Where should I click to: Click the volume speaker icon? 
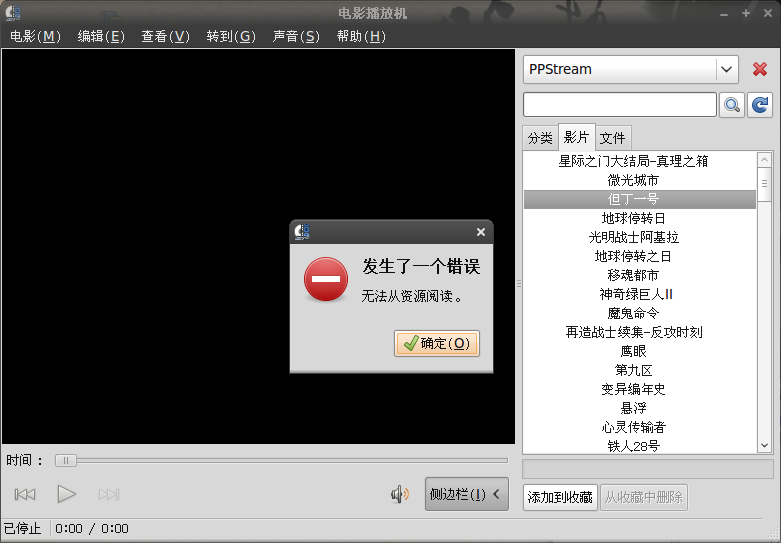(x=400, y=494)
